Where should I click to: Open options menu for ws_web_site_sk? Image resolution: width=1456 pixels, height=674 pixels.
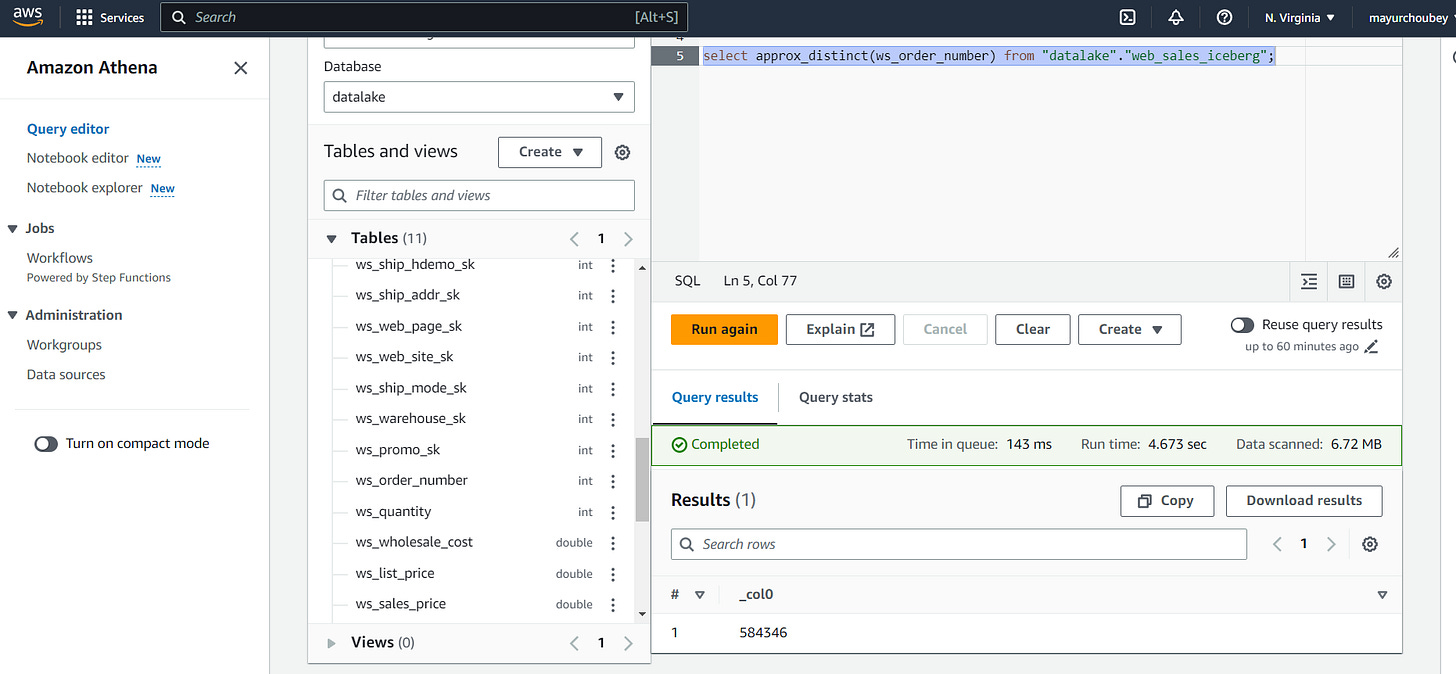pos(613,357)
